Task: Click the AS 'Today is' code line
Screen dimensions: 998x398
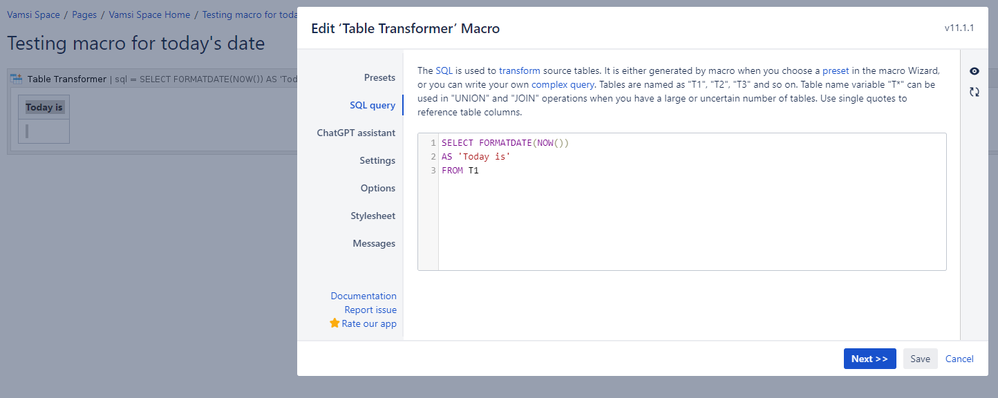Action: (x=476, y=157)
